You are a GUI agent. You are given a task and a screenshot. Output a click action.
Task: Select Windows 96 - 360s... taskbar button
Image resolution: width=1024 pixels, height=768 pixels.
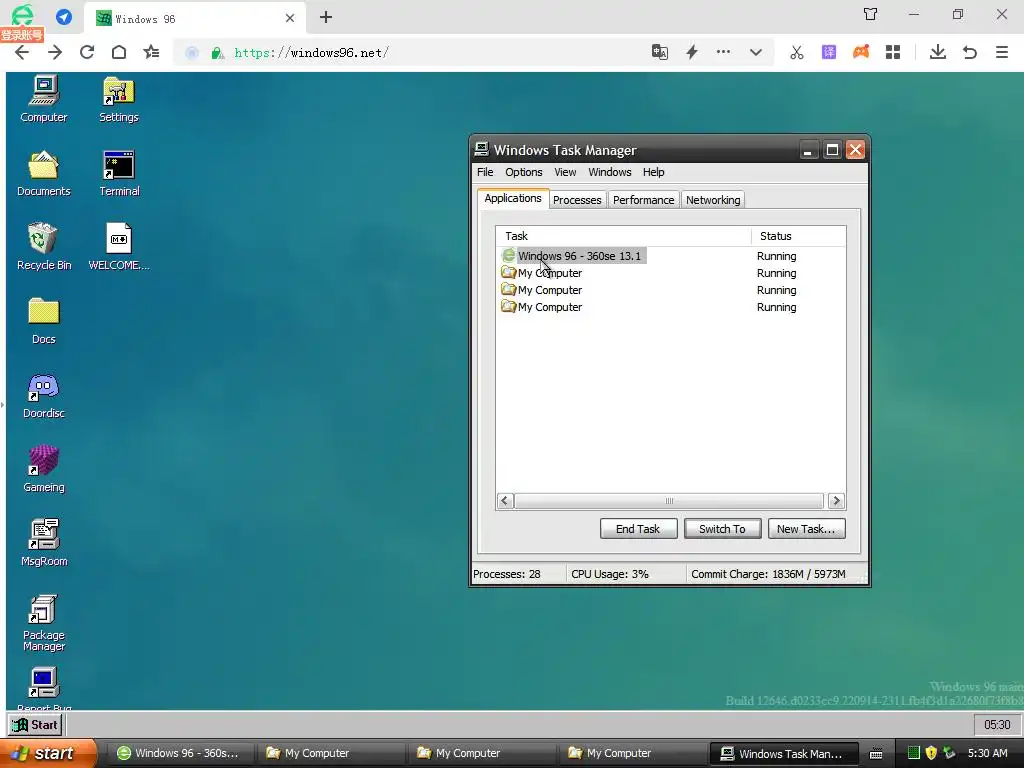[180, 753]
